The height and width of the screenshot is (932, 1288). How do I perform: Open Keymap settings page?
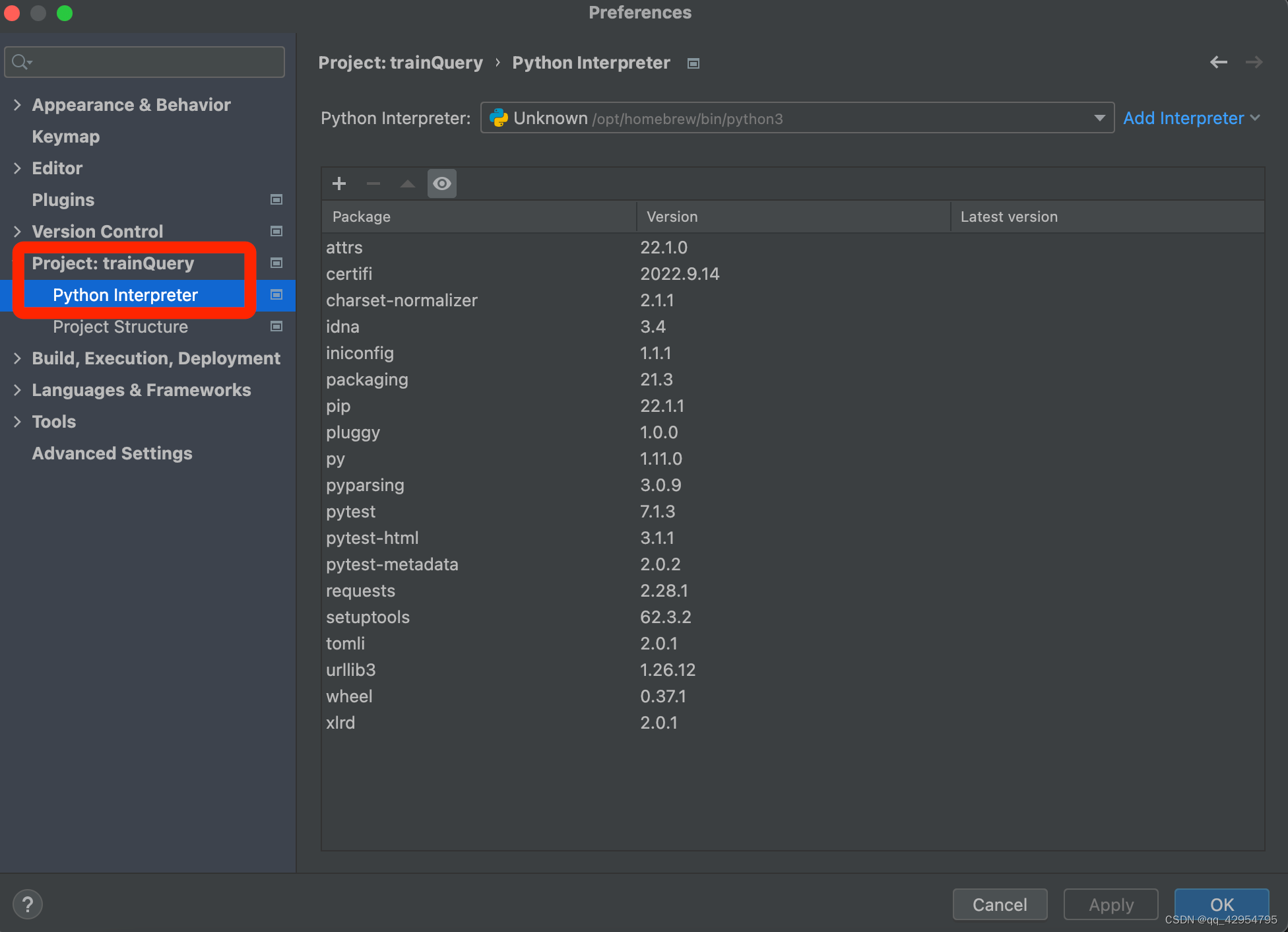click(65, 136)
